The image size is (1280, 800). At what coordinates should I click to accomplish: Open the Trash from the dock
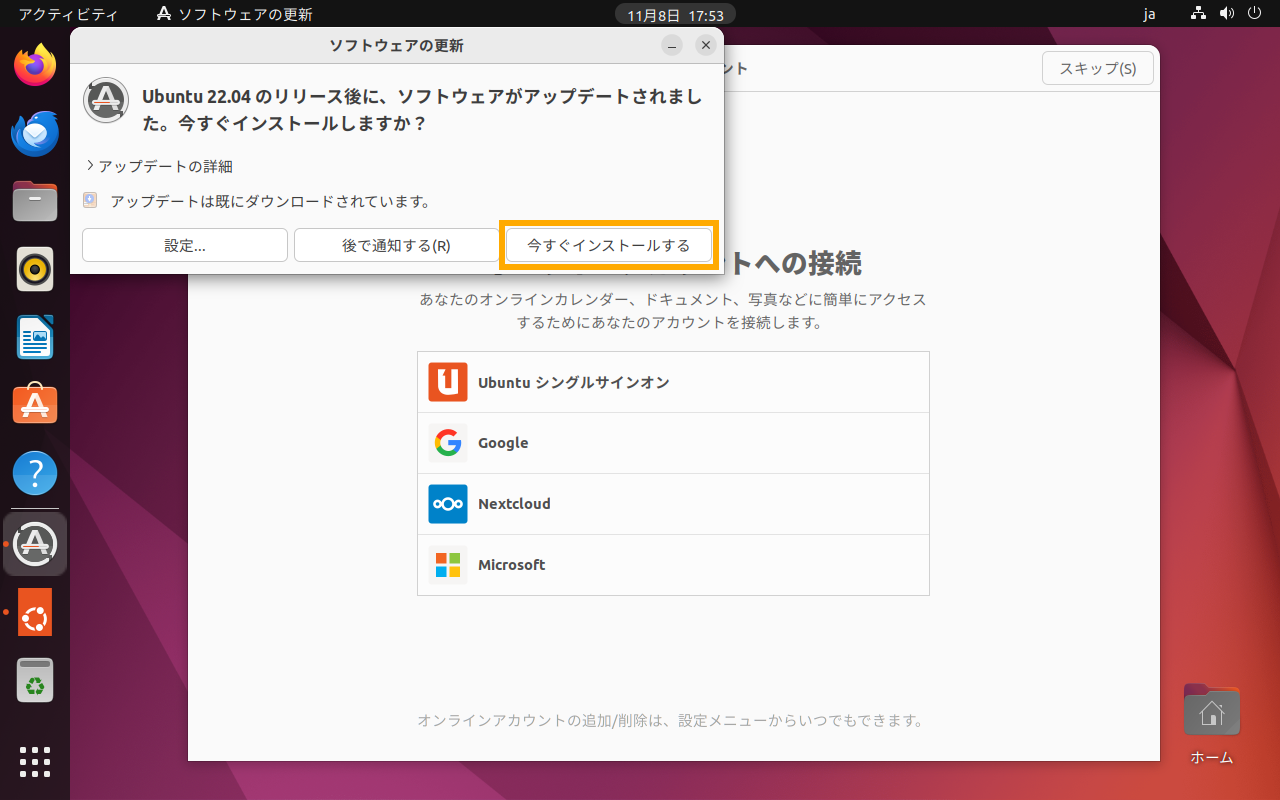pyautogui.click(x=35, y=680)
